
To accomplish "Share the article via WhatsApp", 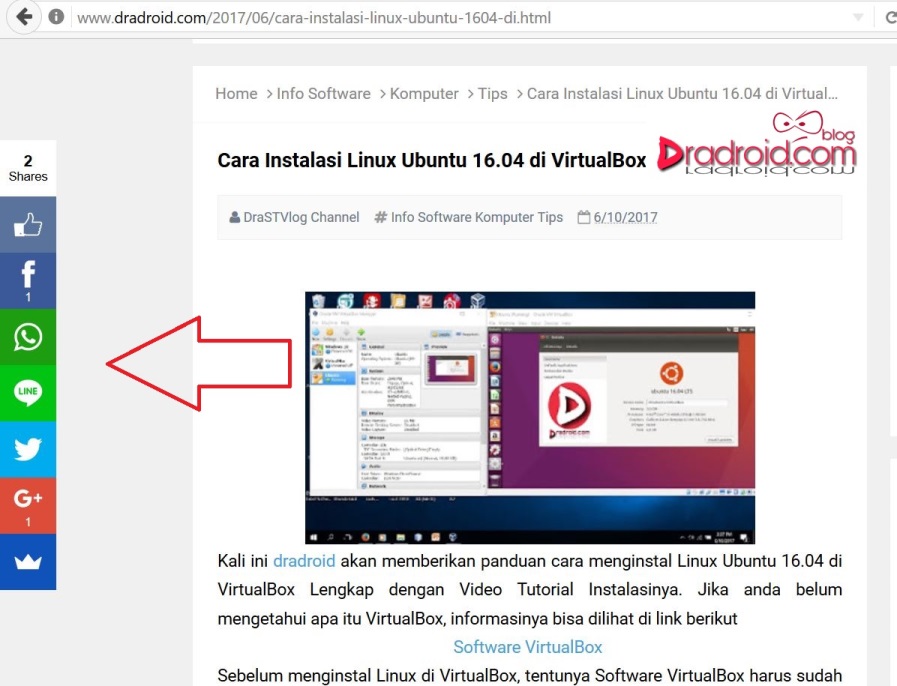I will pyautogui.click(x=28, y=337).
